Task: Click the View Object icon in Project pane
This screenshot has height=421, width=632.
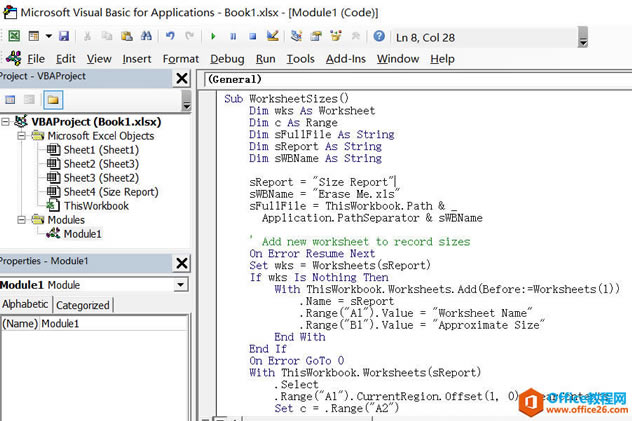Action: [29, 100]
